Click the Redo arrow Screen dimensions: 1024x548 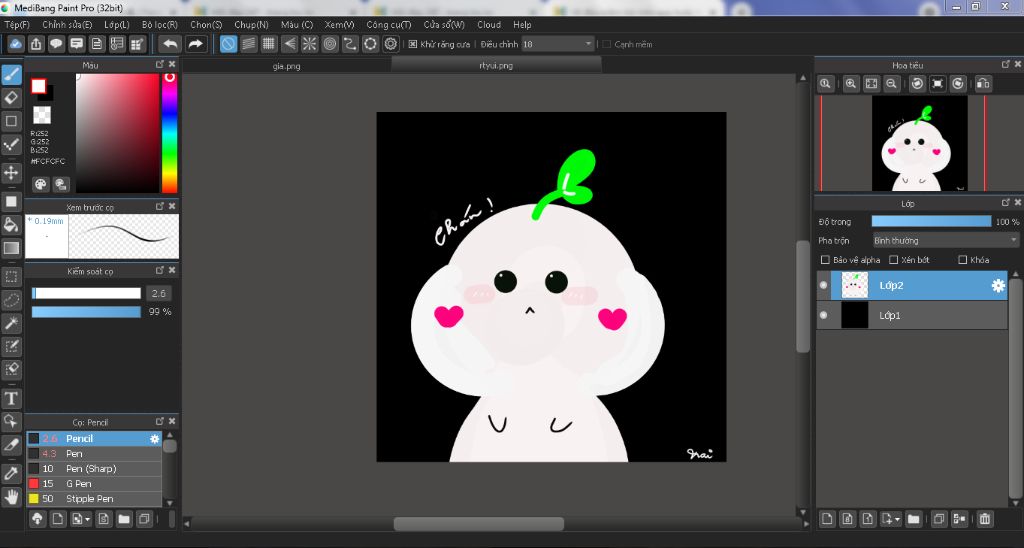pos(195,44)
